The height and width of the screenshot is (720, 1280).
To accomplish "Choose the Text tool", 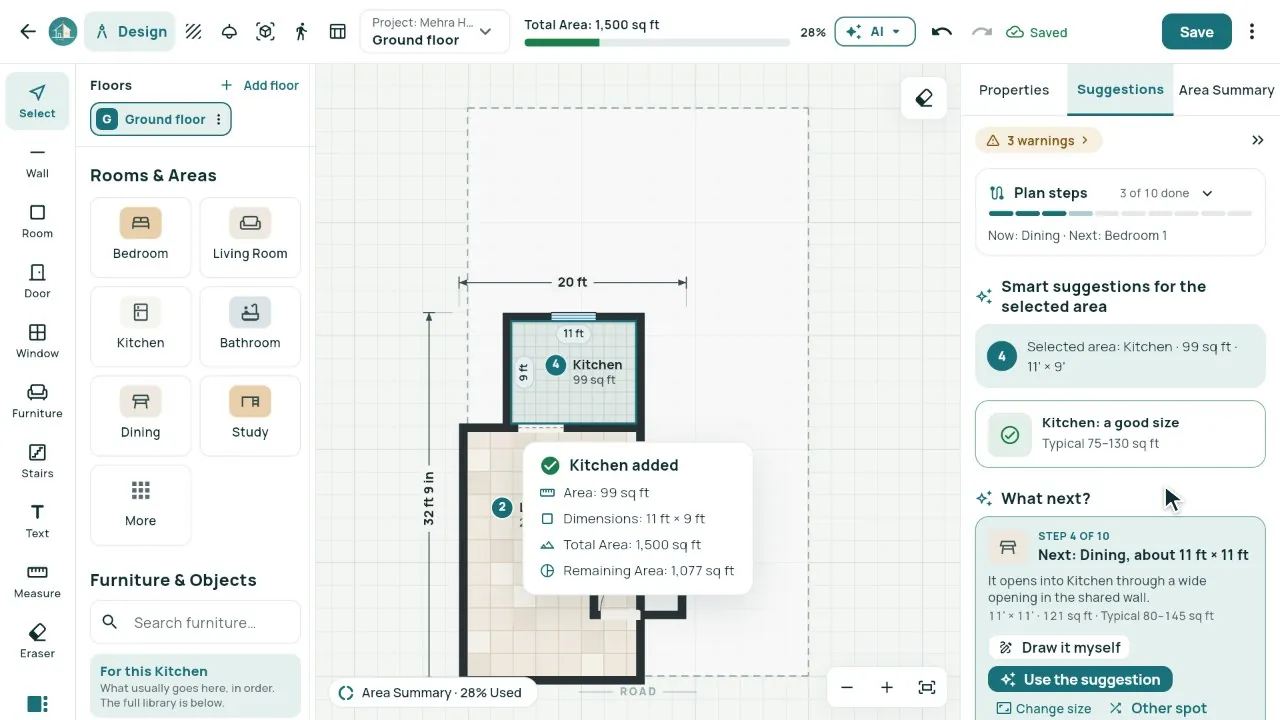I will click(x=37, y=521).
